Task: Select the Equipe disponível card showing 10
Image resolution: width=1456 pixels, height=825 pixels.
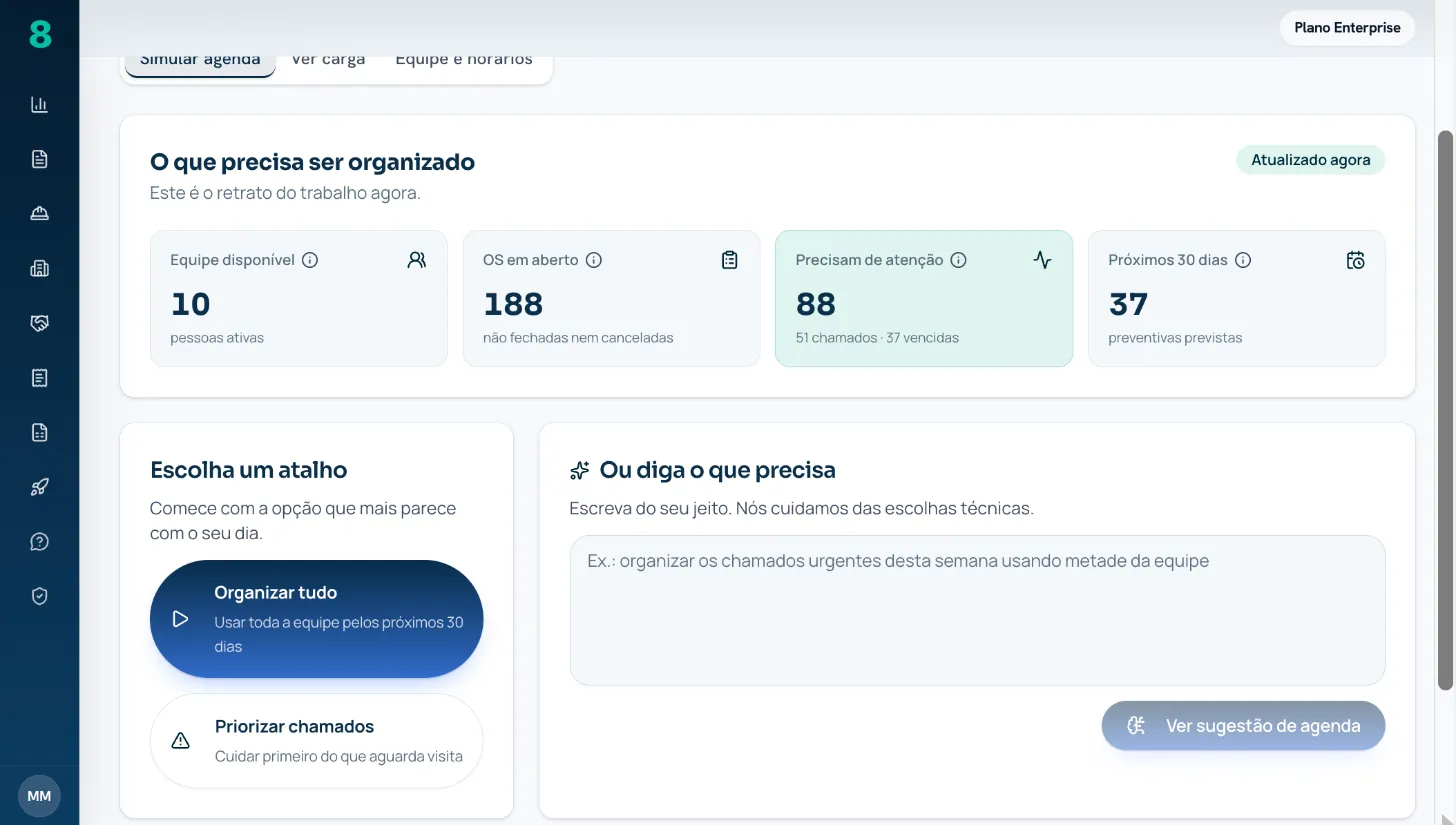Action: [x=298, y=298]
